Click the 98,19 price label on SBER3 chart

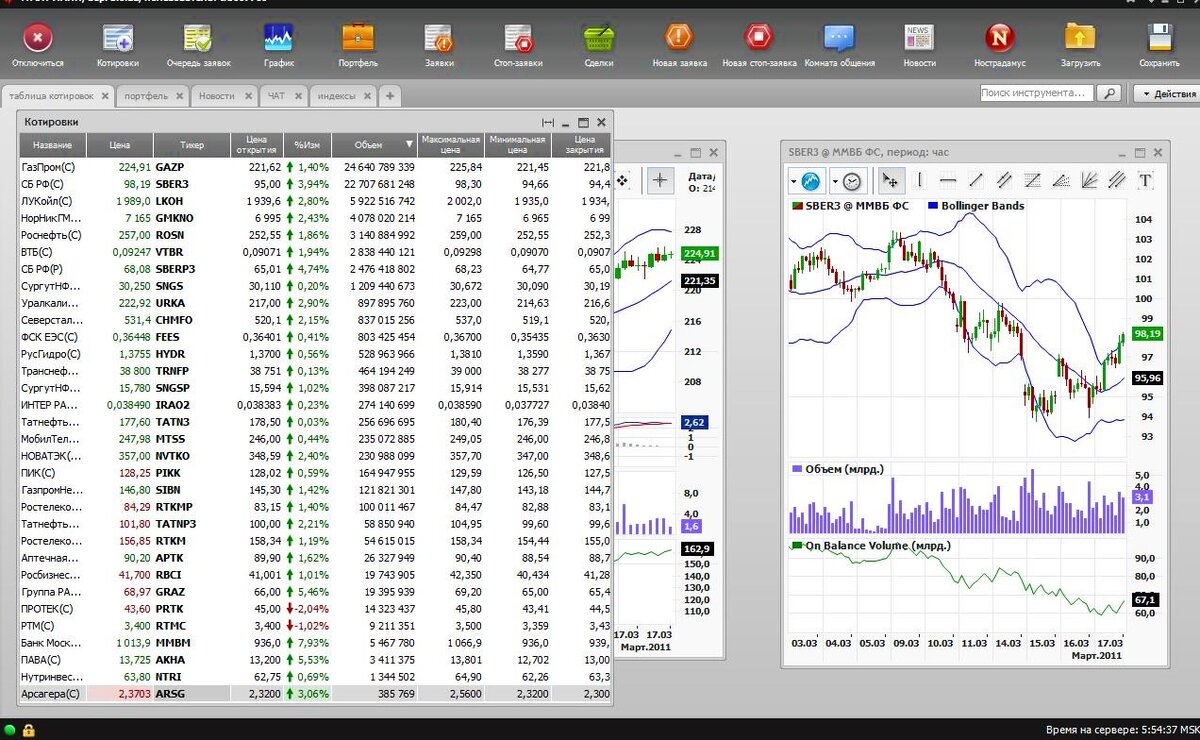tap(1146, 334)
